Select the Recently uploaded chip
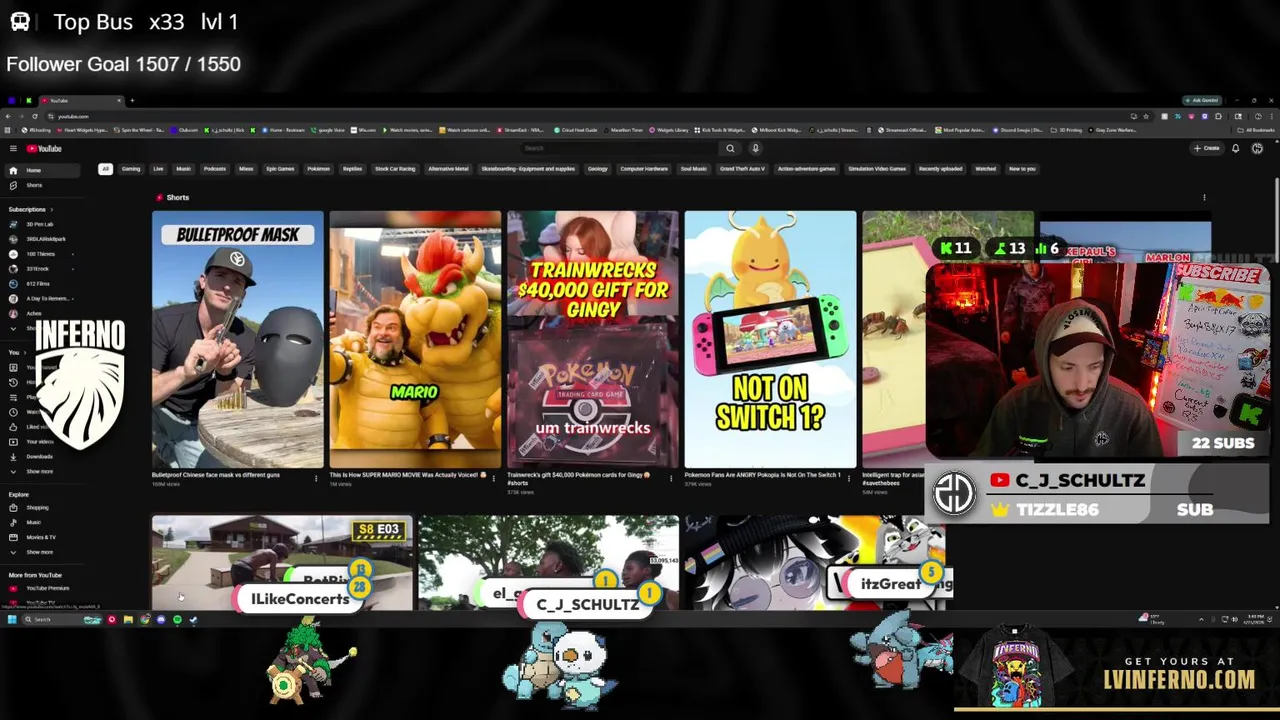 (x=941, y=169)
